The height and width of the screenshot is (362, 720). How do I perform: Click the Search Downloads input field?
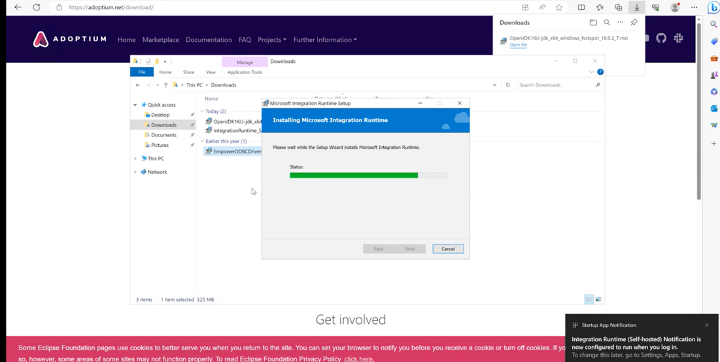click(x=559, y=85)
